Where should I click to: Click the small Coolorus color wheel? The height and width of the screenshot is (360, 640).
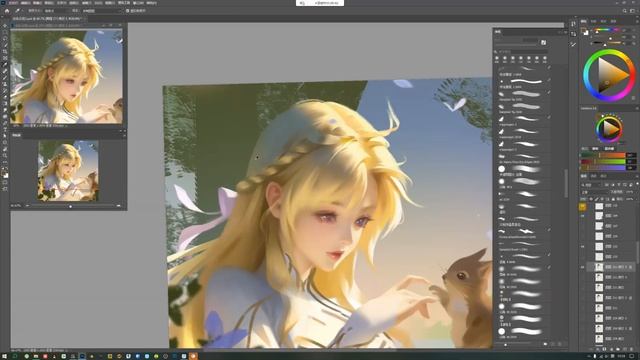click(609, 129)
